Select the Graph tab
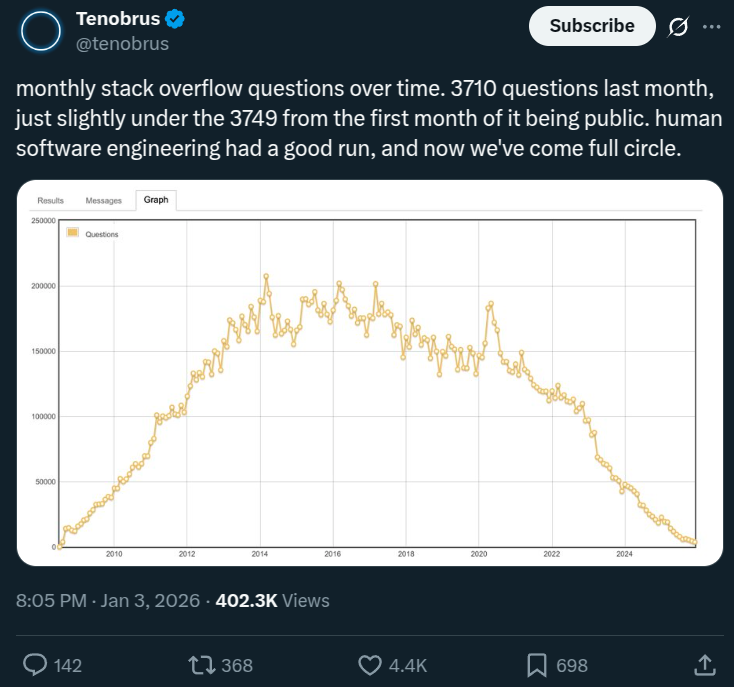The image size is (734, 687). click(156, 200)
